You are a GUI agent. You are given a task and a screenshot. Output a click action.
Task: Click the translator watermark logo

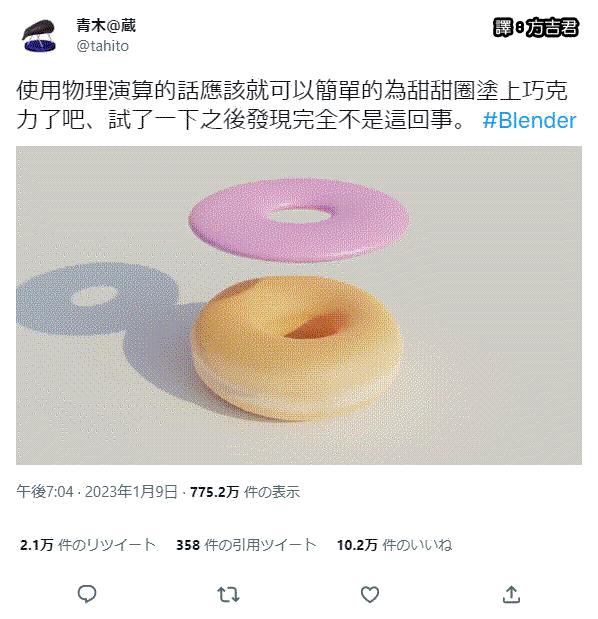(536, 28)
